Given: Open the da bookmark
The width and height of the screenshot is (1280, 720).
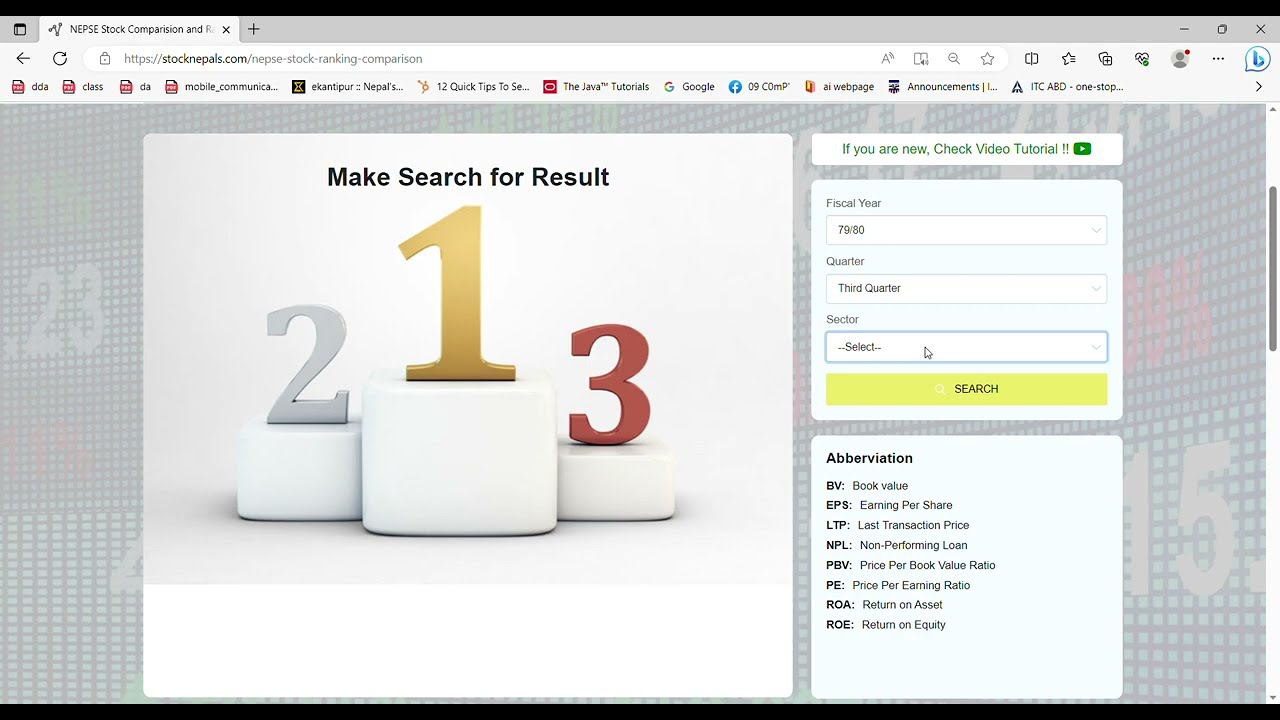Looking at the screenshot, I should (x=135, y=87).
